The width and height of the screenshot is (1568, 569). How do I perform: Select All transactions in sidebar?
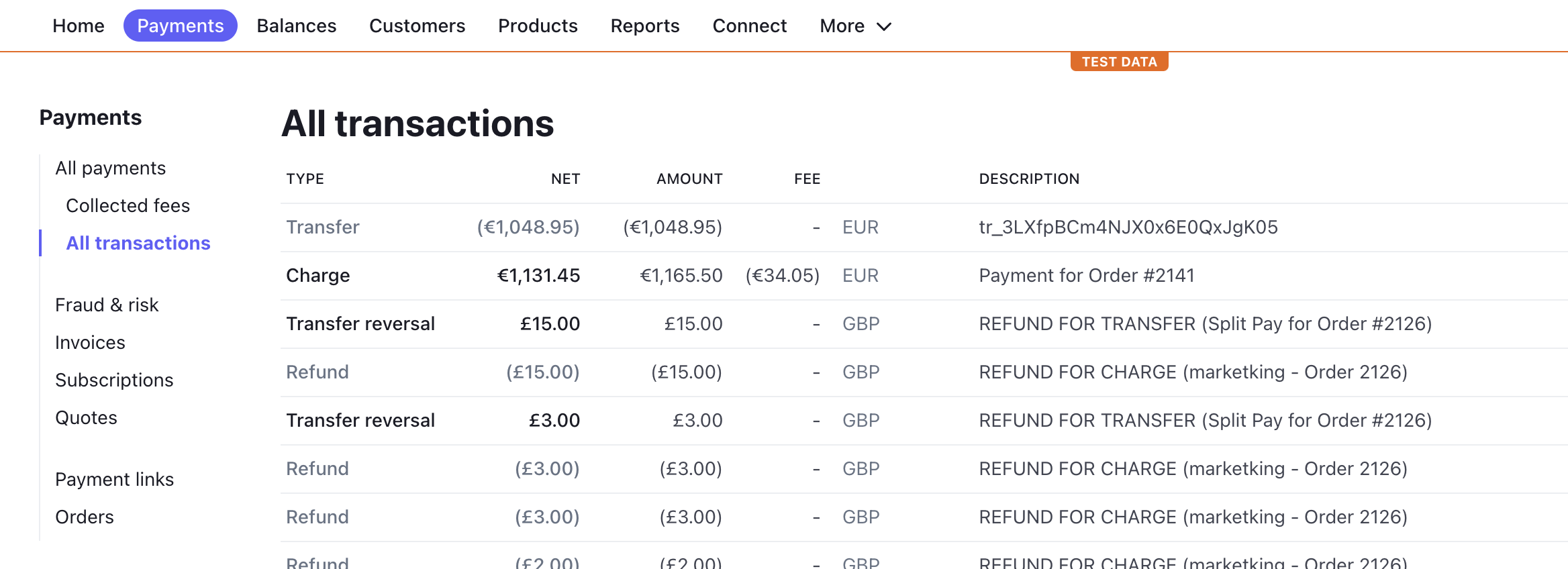[138, 243]
